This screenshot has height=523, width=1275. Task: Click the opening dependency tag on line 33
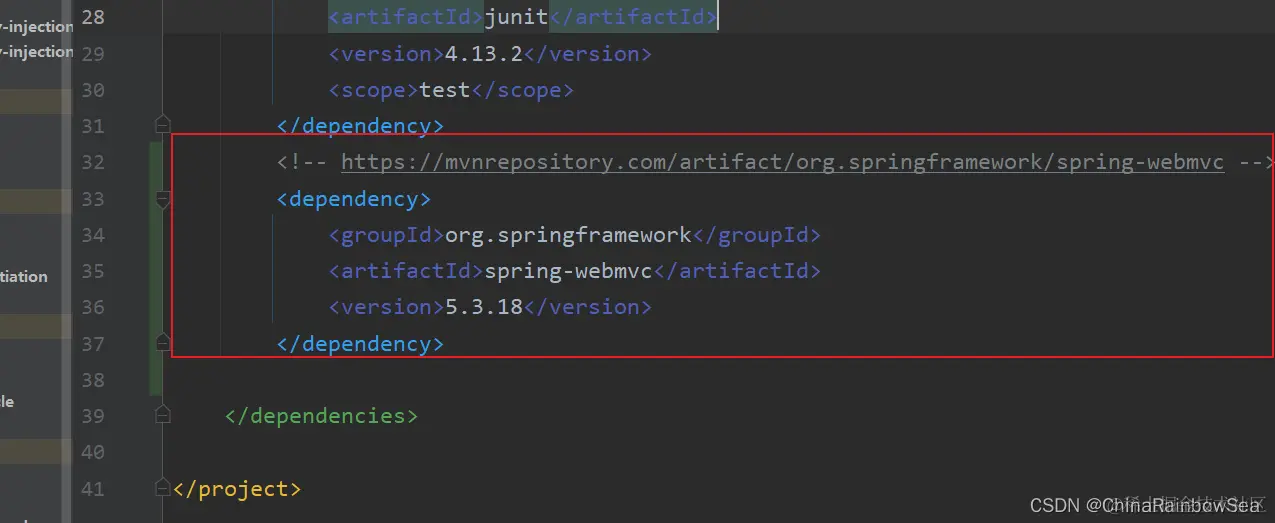click(354, 199)
